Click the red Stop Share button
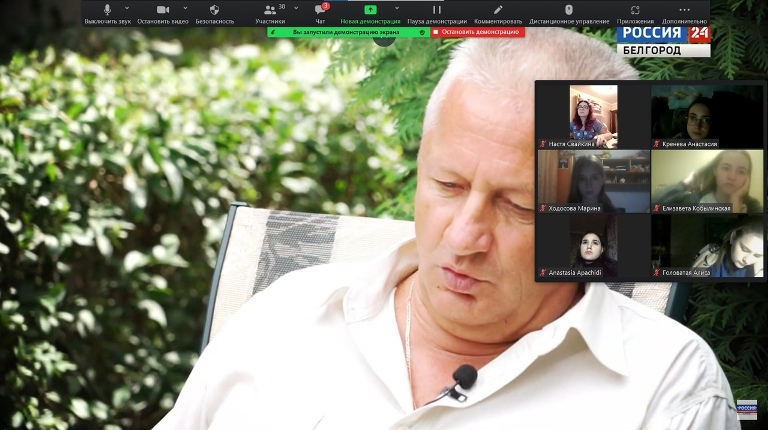 point(478,32)
